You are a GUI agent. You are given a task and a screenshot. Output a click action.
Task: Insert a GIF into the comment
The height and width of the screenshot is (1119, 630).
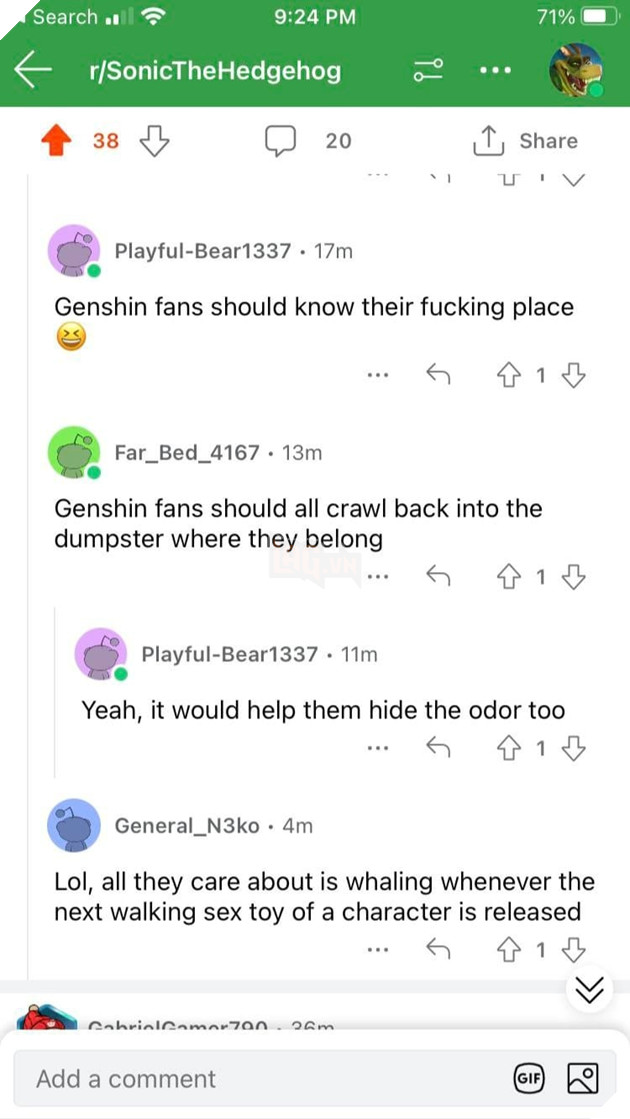(x=527, y=1078)
